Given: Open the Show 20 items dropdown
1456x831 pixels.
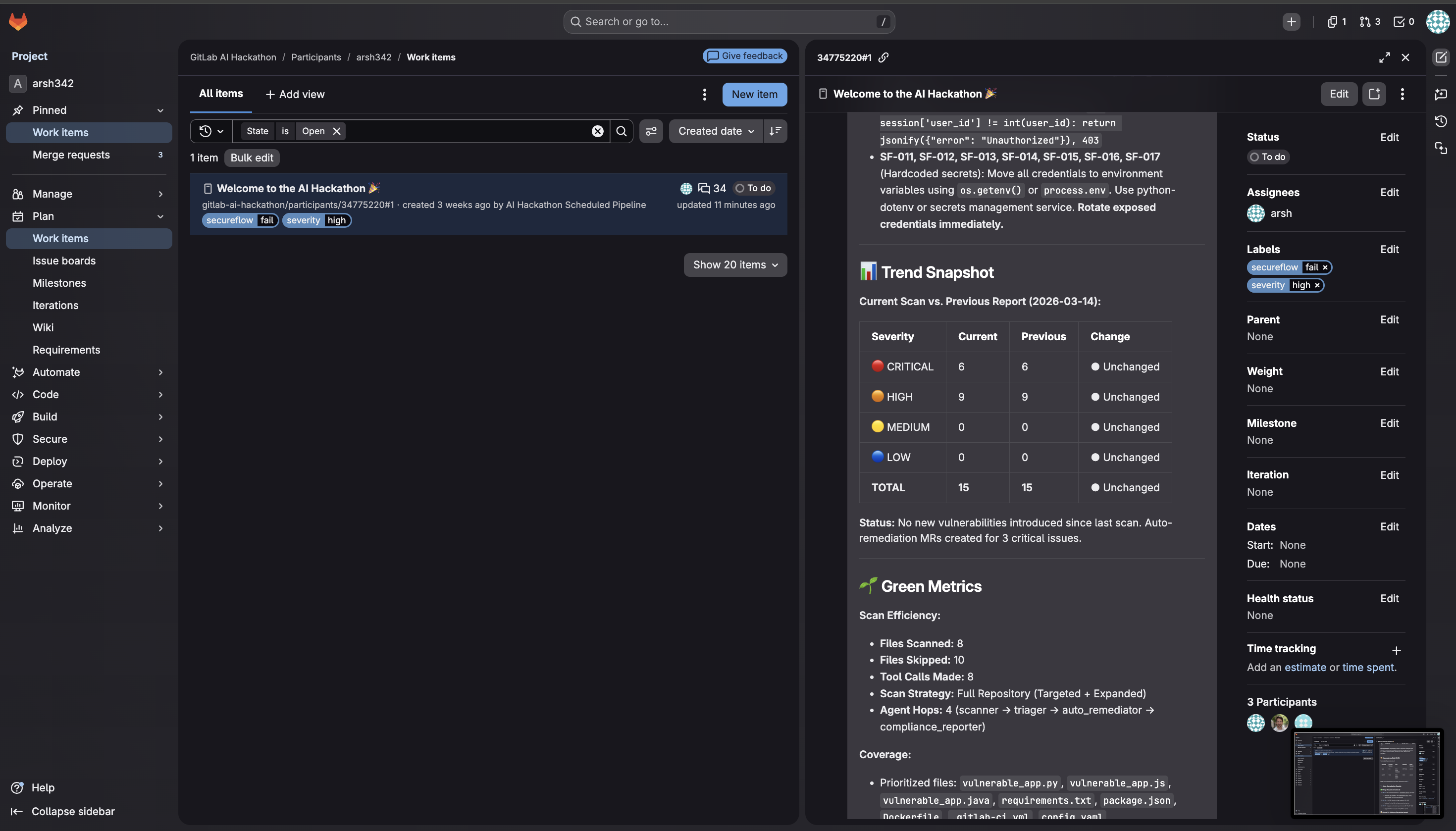Looking at the screenshot, I should pos(735,265).
